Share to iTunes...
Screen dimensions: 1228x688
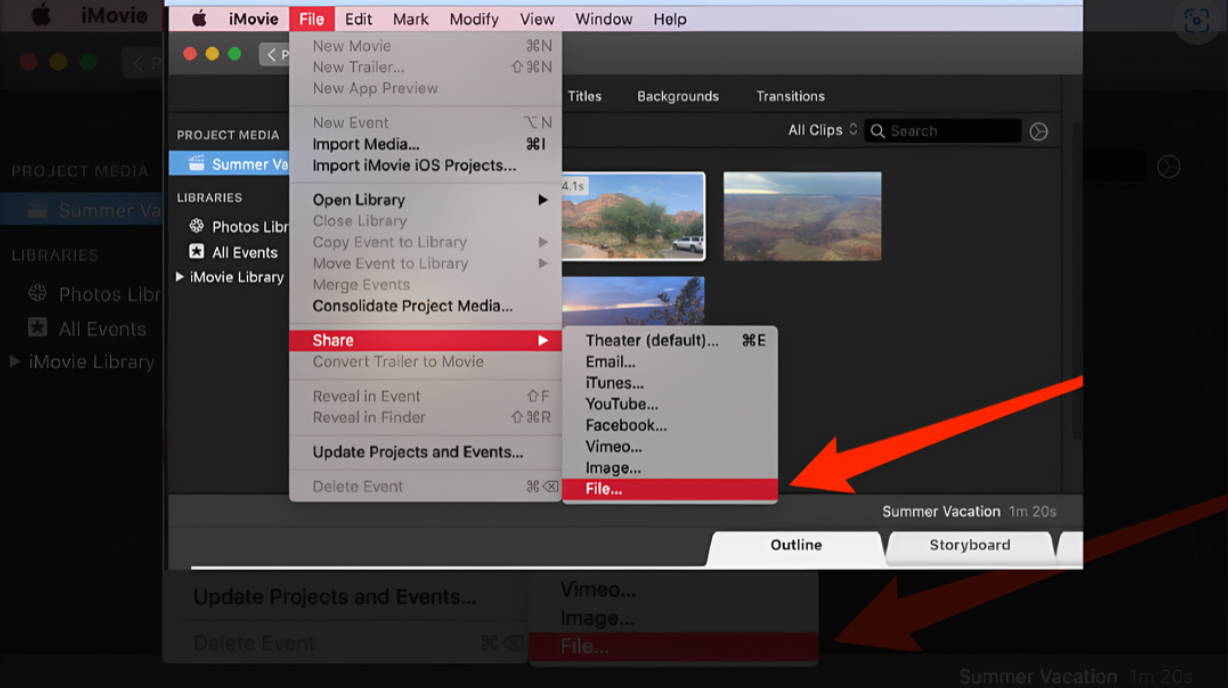(x=670, y=383)
